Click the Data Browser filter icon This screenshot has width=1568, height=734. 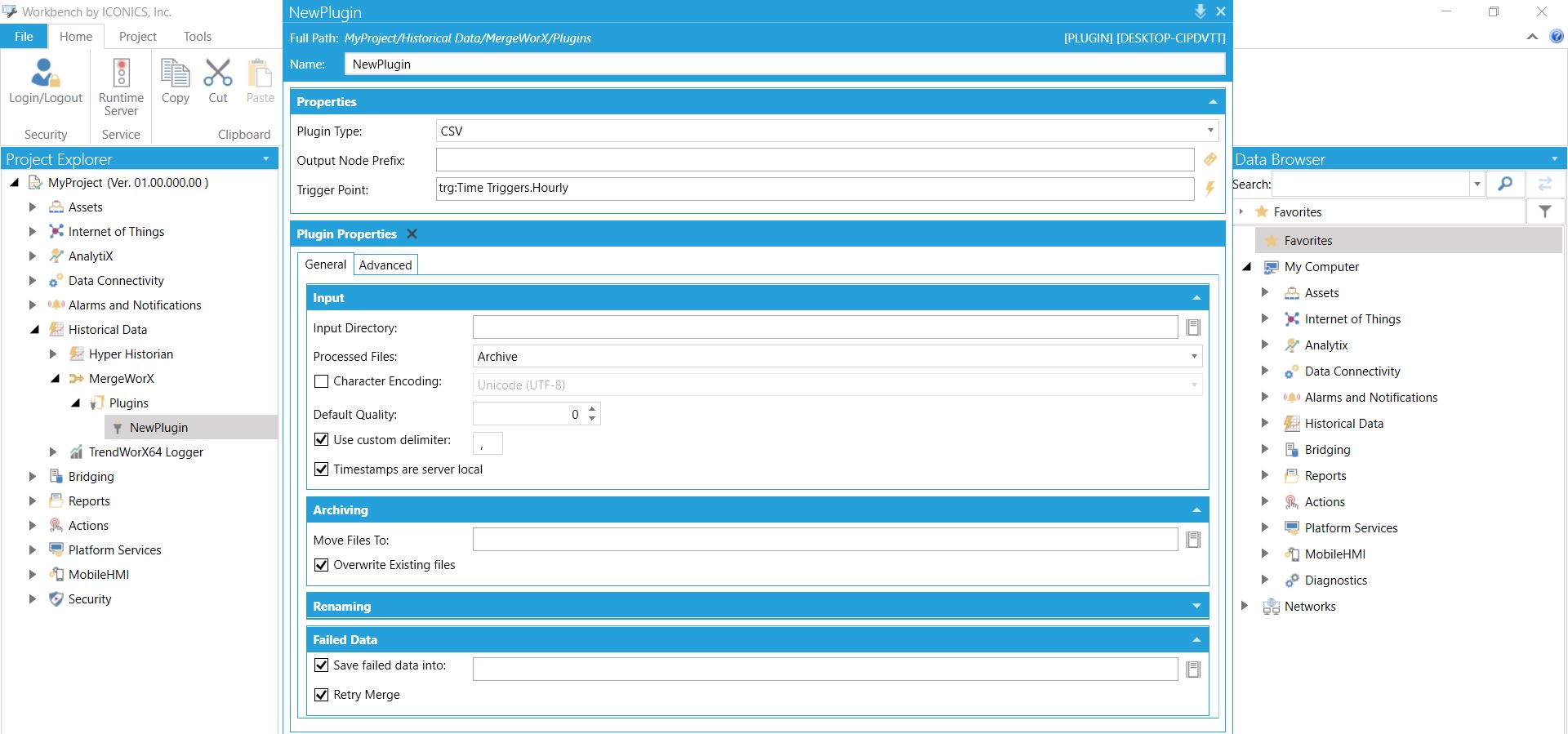[x=1545, y=211]
